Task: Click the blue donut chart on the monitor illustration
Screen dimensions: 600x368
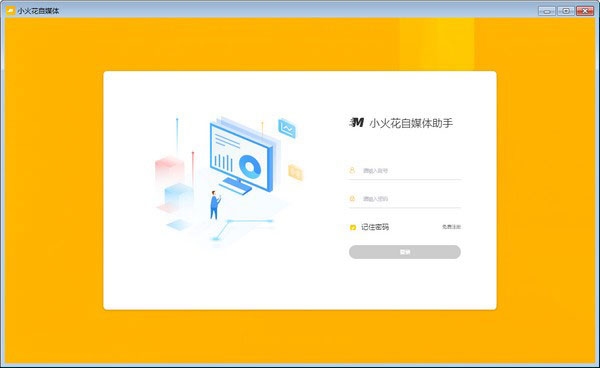Action: pyautogui.click(x=250, y=167)
